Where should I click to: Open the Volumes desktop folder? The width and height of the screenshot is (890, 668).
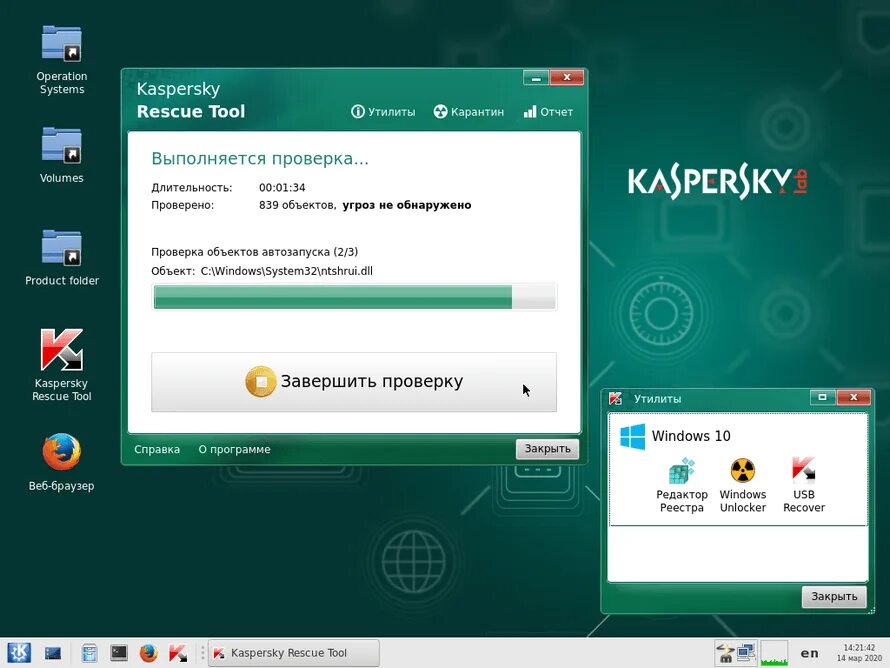click(x=61, y=155)
